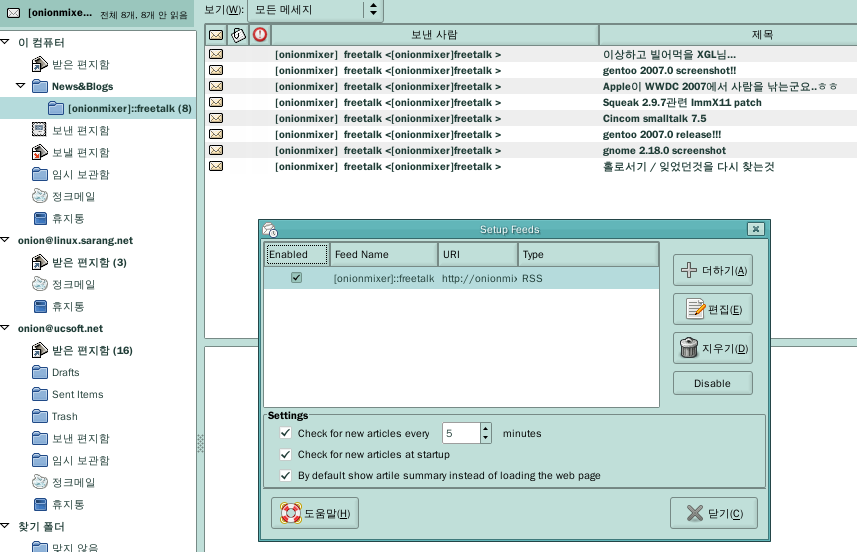Toggle Enabled checkbox for the [onionmixer]::freetalk feed
The image size is (857, 552).
point(296,278)
